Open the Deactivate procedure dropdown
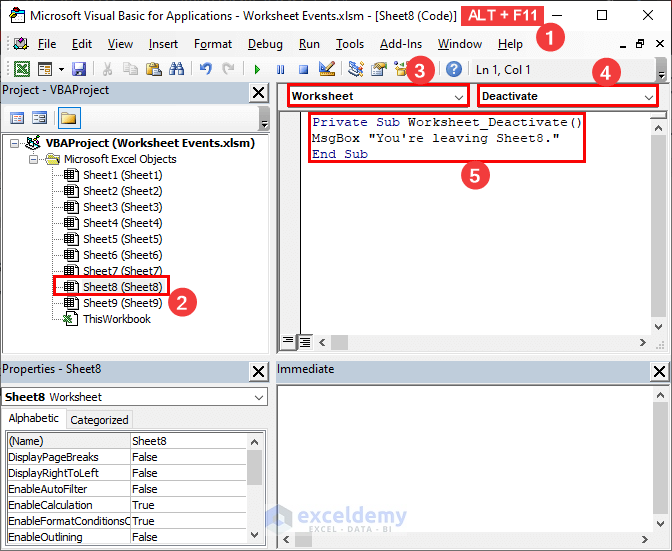Image resolution: width=672 pixels, height=551 pixels. (567, 96)
